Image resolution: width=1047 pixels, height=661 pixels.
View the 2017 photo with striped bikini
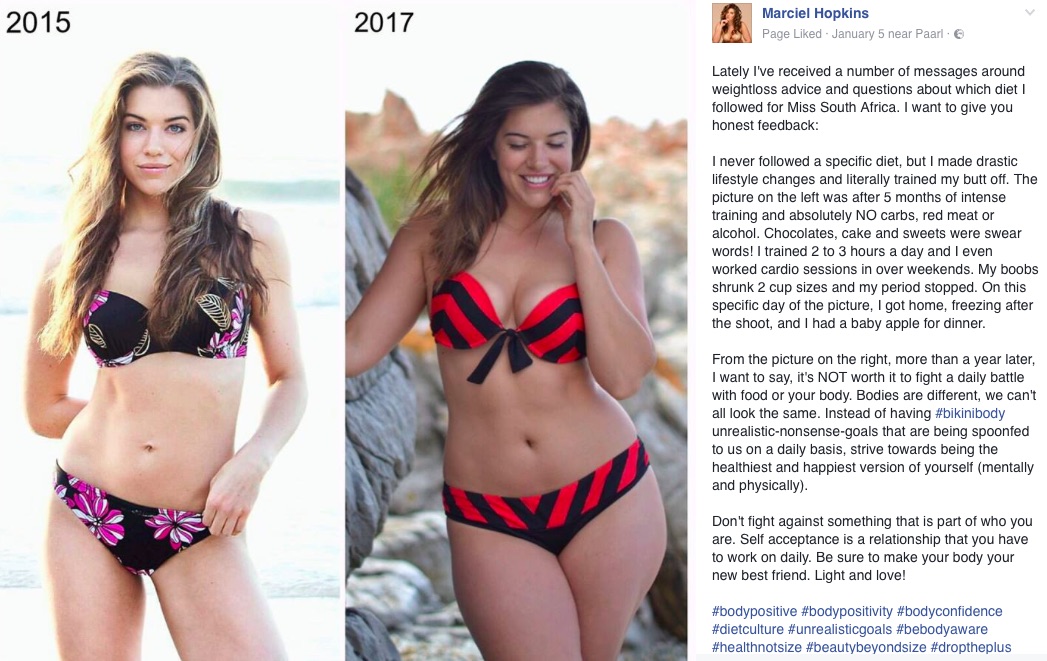coord(516,330)
